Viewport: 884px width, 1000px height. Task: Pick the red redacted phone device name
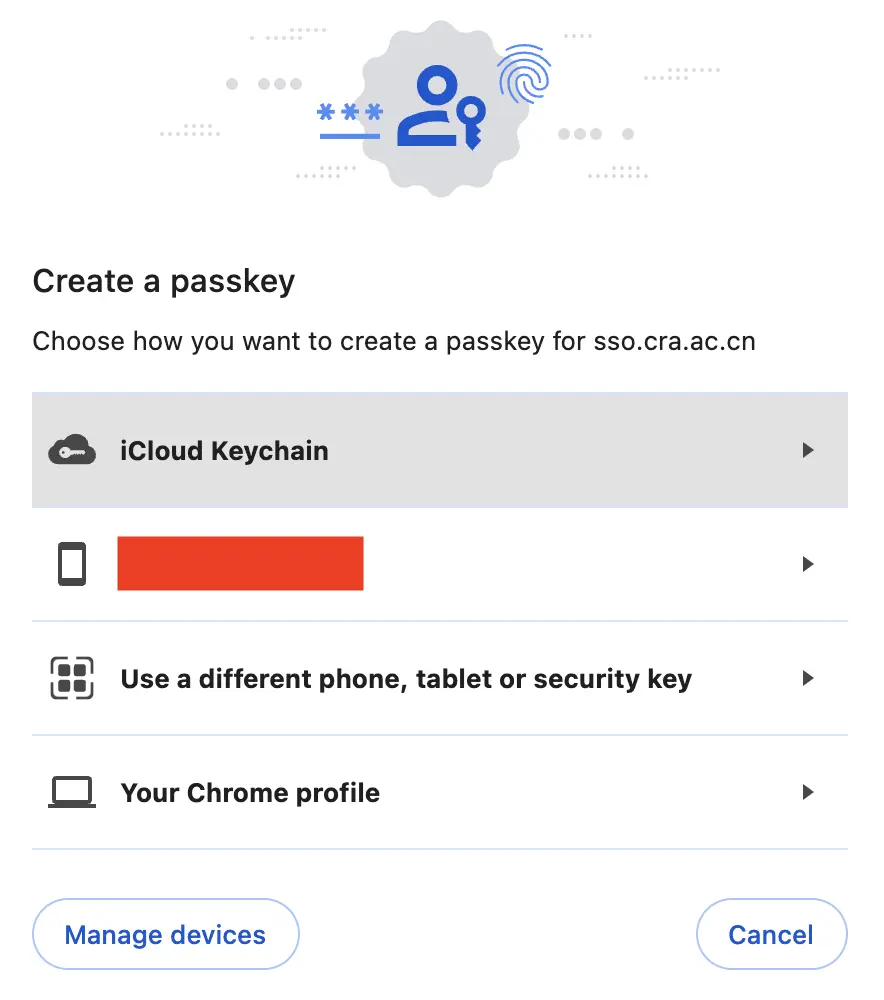[x=240, y=563]
